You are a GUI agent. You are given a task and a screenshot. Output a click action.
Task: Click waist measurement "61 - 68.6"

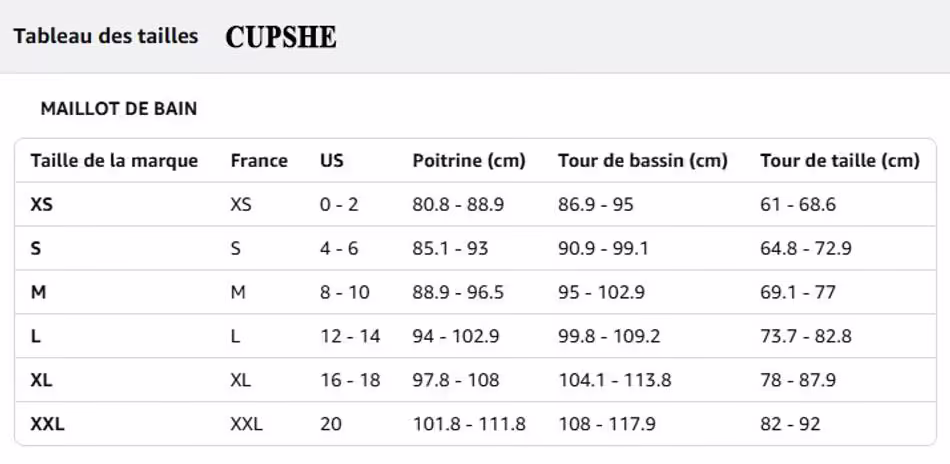tap(798, 204)
